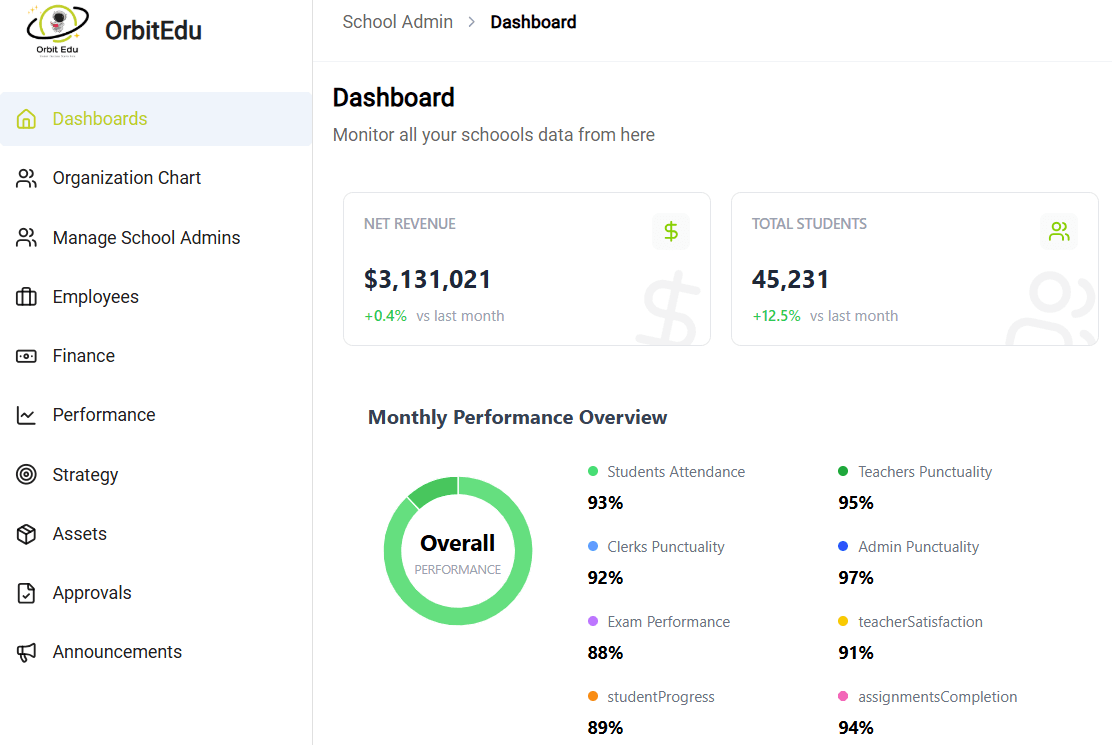Click the people icon on Total Students card
The image size is (1112, 745).
click(x=1059, y=231)
